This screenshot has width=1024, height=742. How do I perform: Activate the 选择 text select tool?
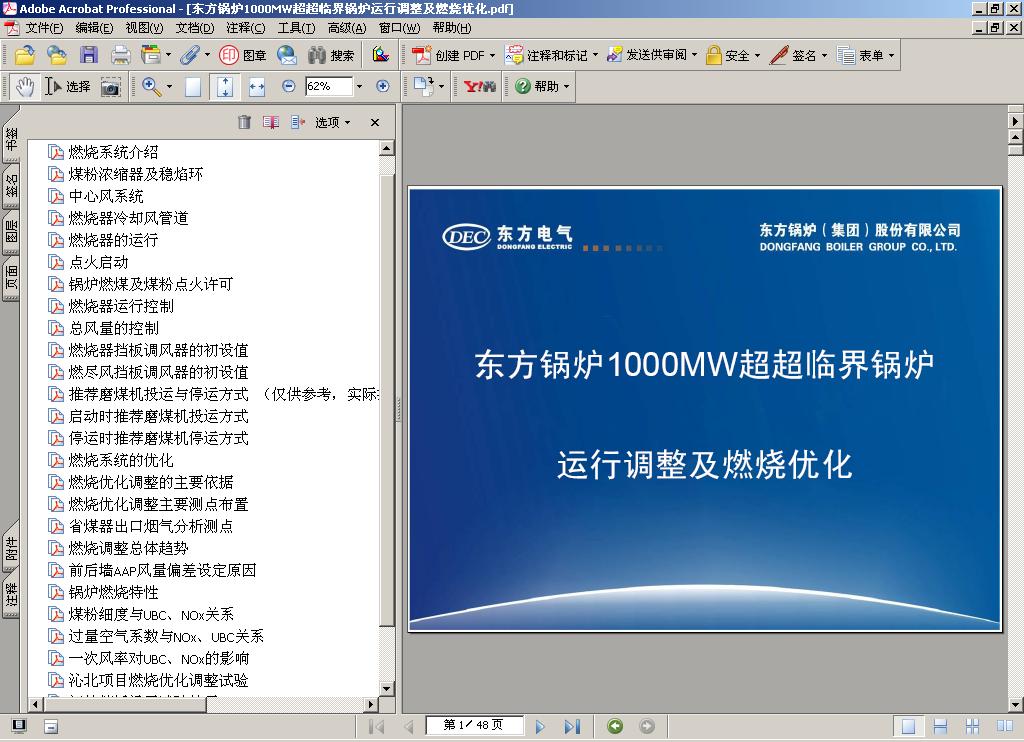[x=68, y=86]
